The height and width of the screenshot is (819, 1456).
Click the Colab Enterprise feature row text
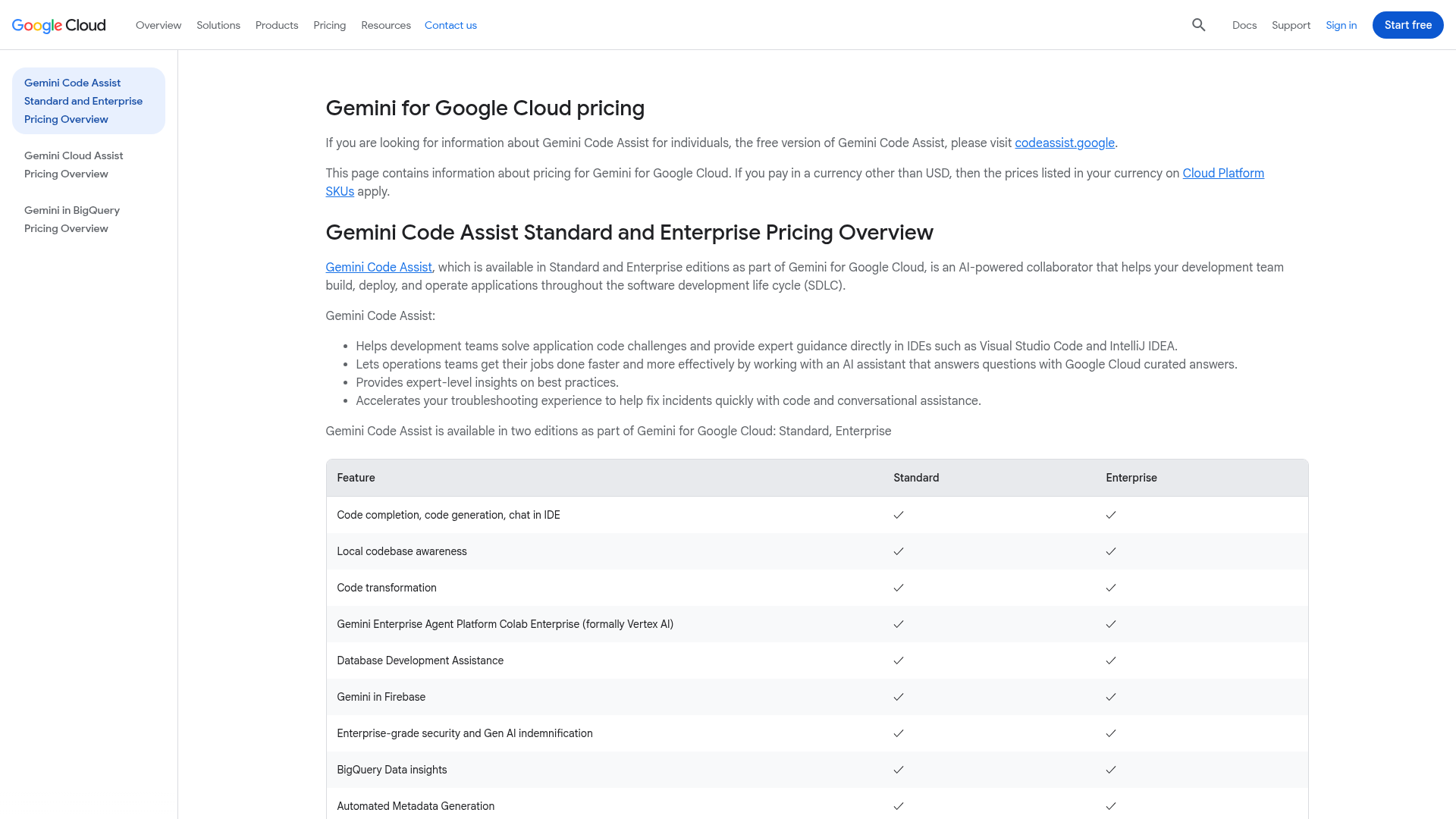coord(505,624)
